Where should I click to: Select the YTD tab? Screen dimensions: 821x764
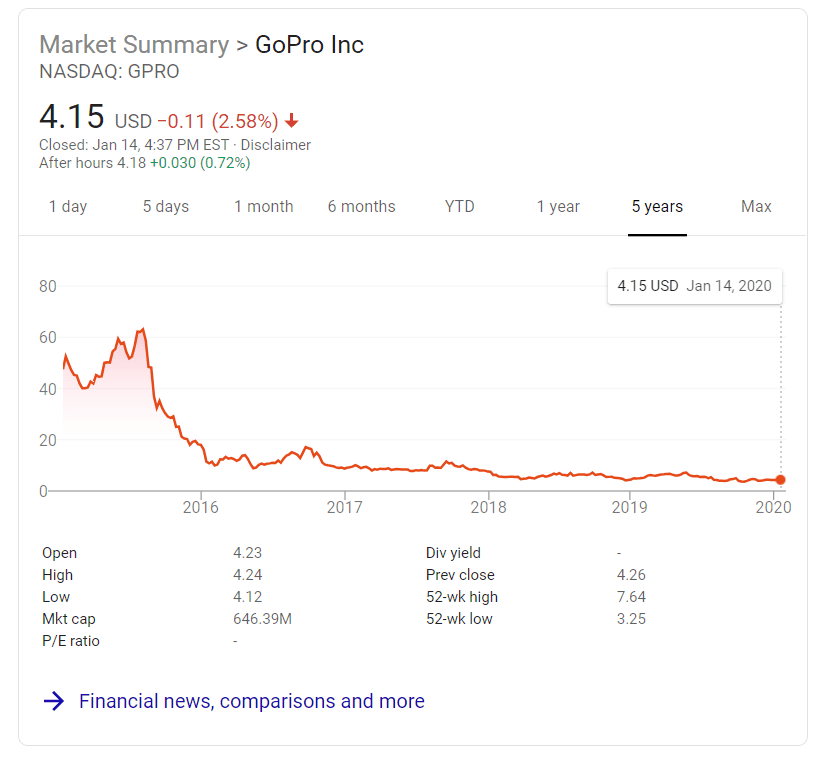(x=460, y=207)
